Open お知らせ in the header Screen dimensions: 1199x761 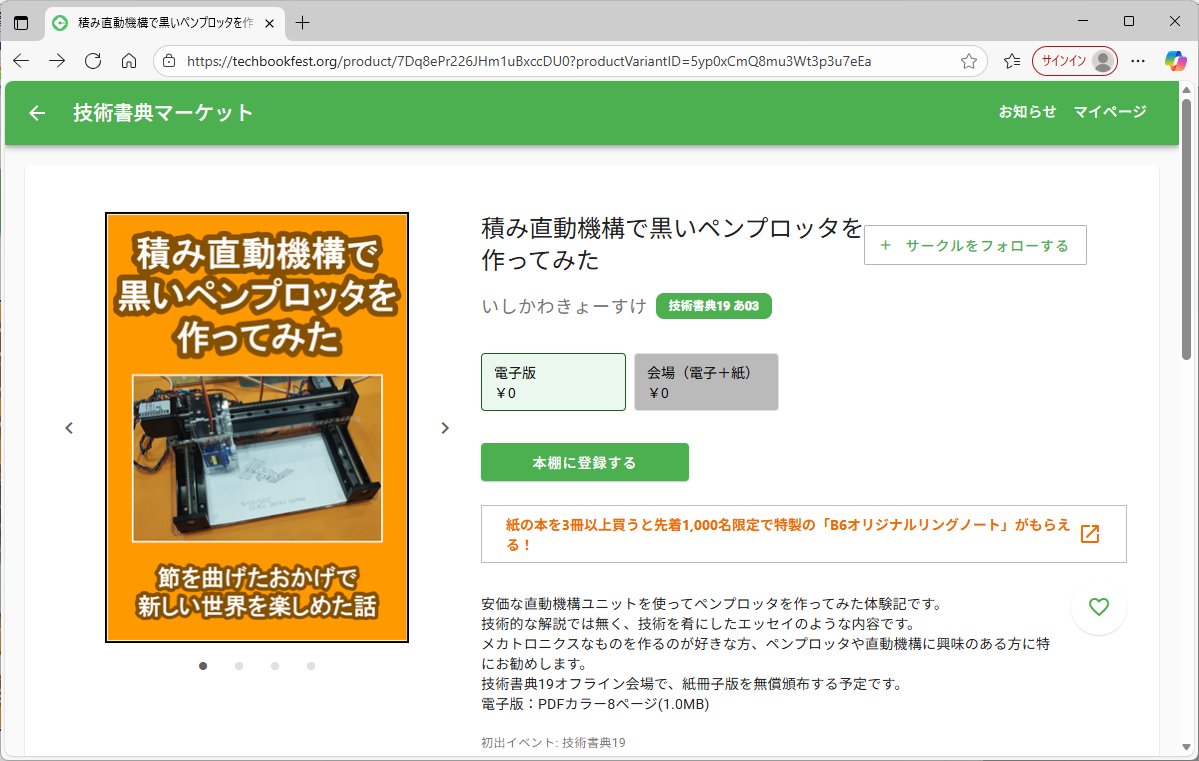coord(1027,112)
